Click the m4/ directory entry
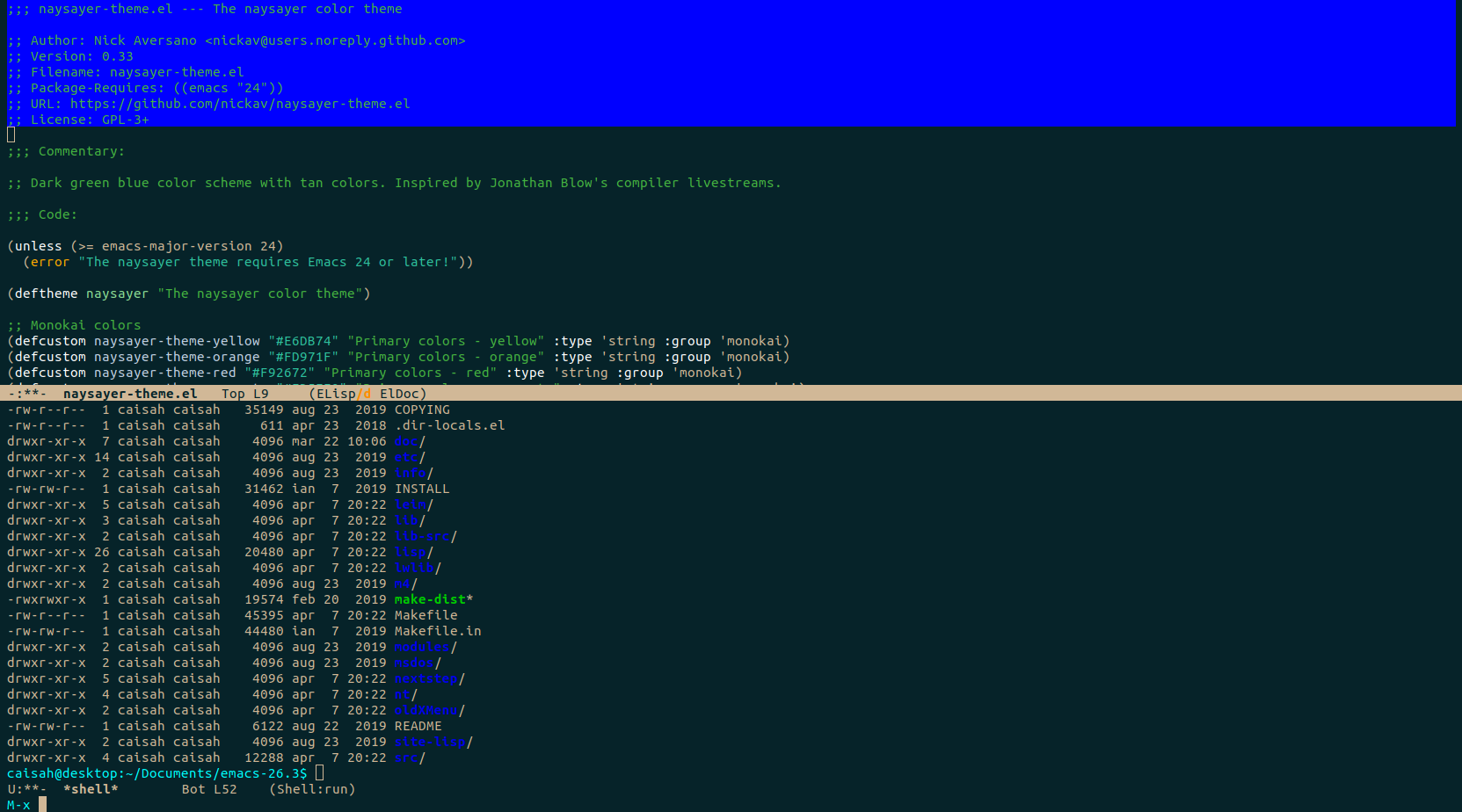The width and height of the screenshot is (1462, 812). coord(406,584)
